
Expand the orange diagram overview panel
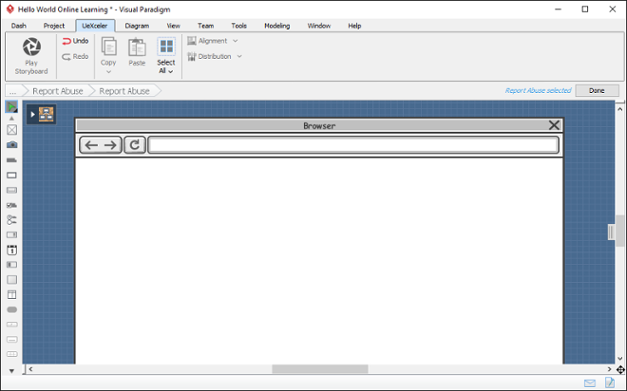[x=33, y=114]
